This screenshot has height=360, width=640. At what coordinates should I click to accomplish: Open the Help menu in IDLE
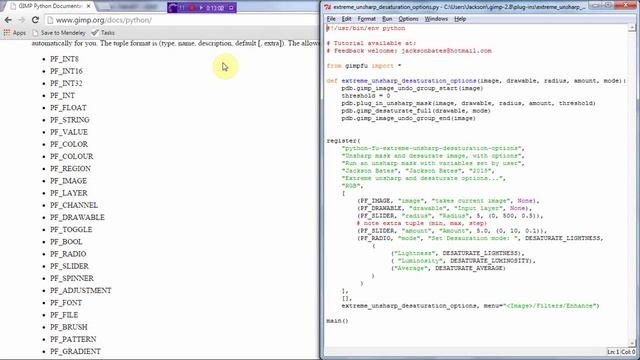(x=460, y=19)
